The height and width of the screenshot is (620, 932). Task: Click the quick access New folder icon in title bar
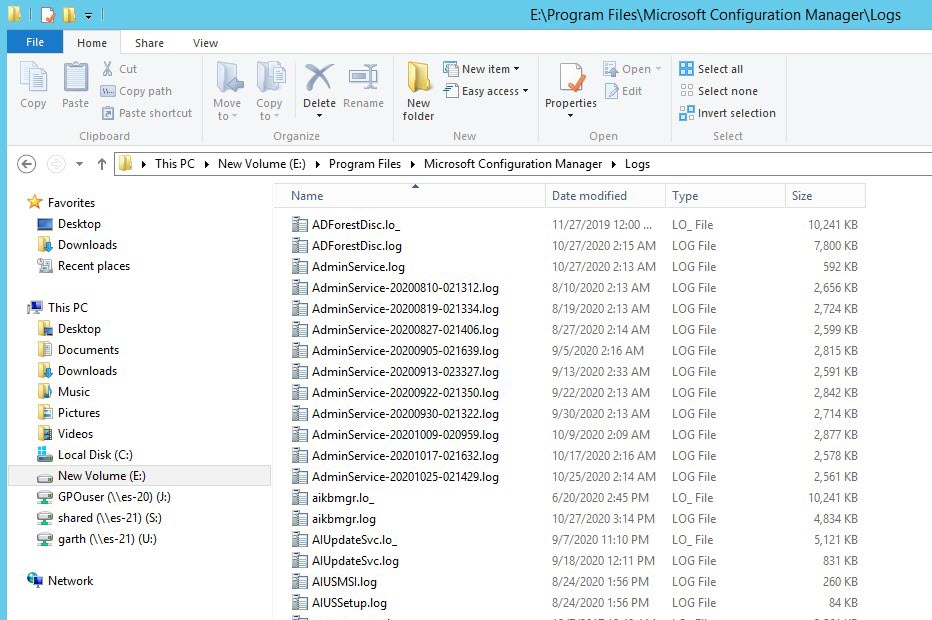tap(69, 14)
